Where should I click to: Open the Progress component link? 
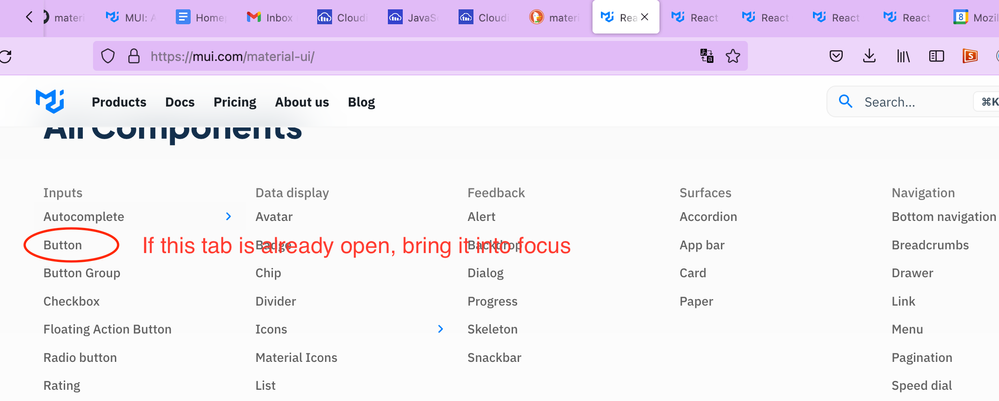(492, 301)
